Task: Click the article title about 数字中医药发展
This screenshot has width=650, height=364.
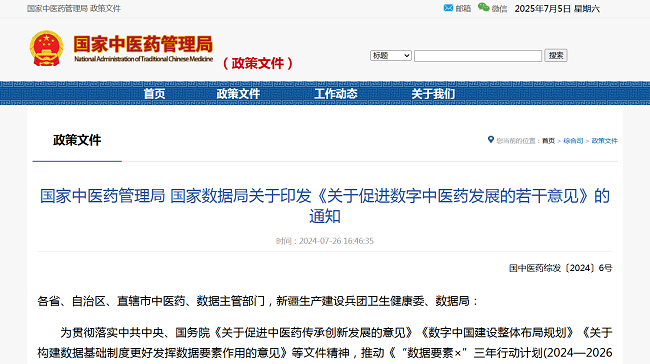Action: 325,206
